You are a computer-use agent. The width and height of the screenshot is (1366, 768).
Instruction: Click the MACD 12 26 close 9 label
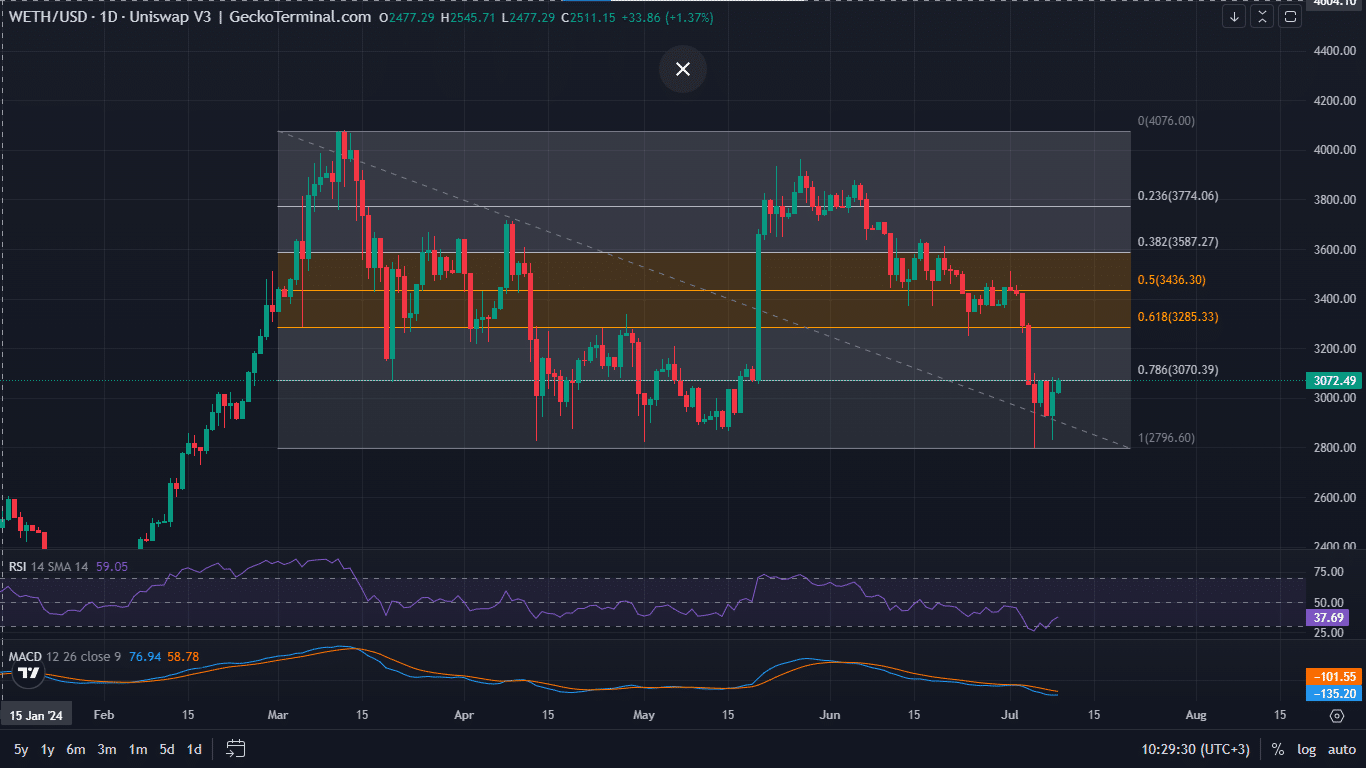coord(65,656)
